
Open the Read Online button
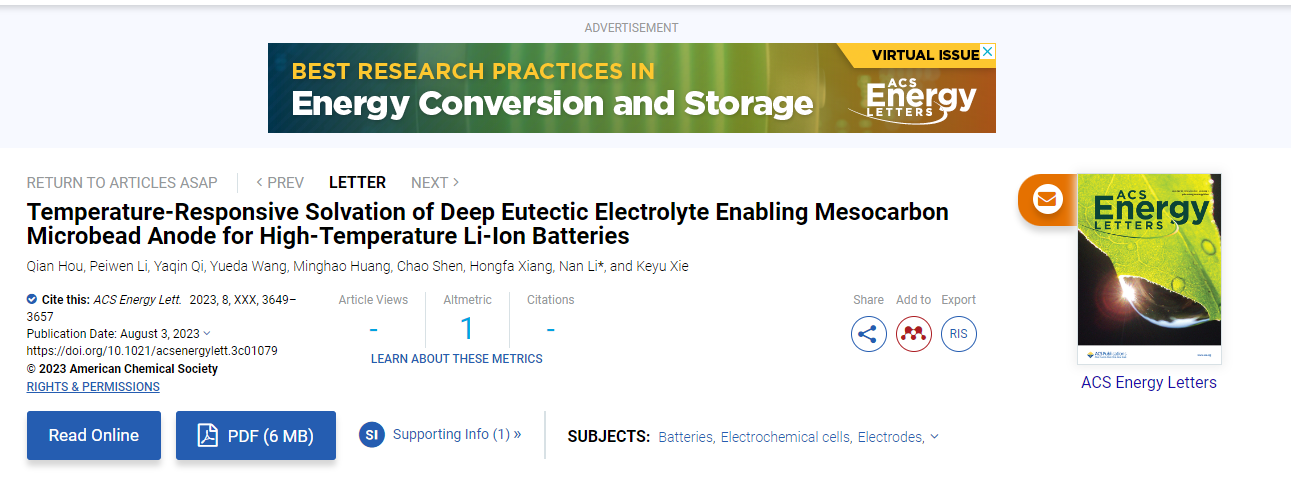pos(94,436)
